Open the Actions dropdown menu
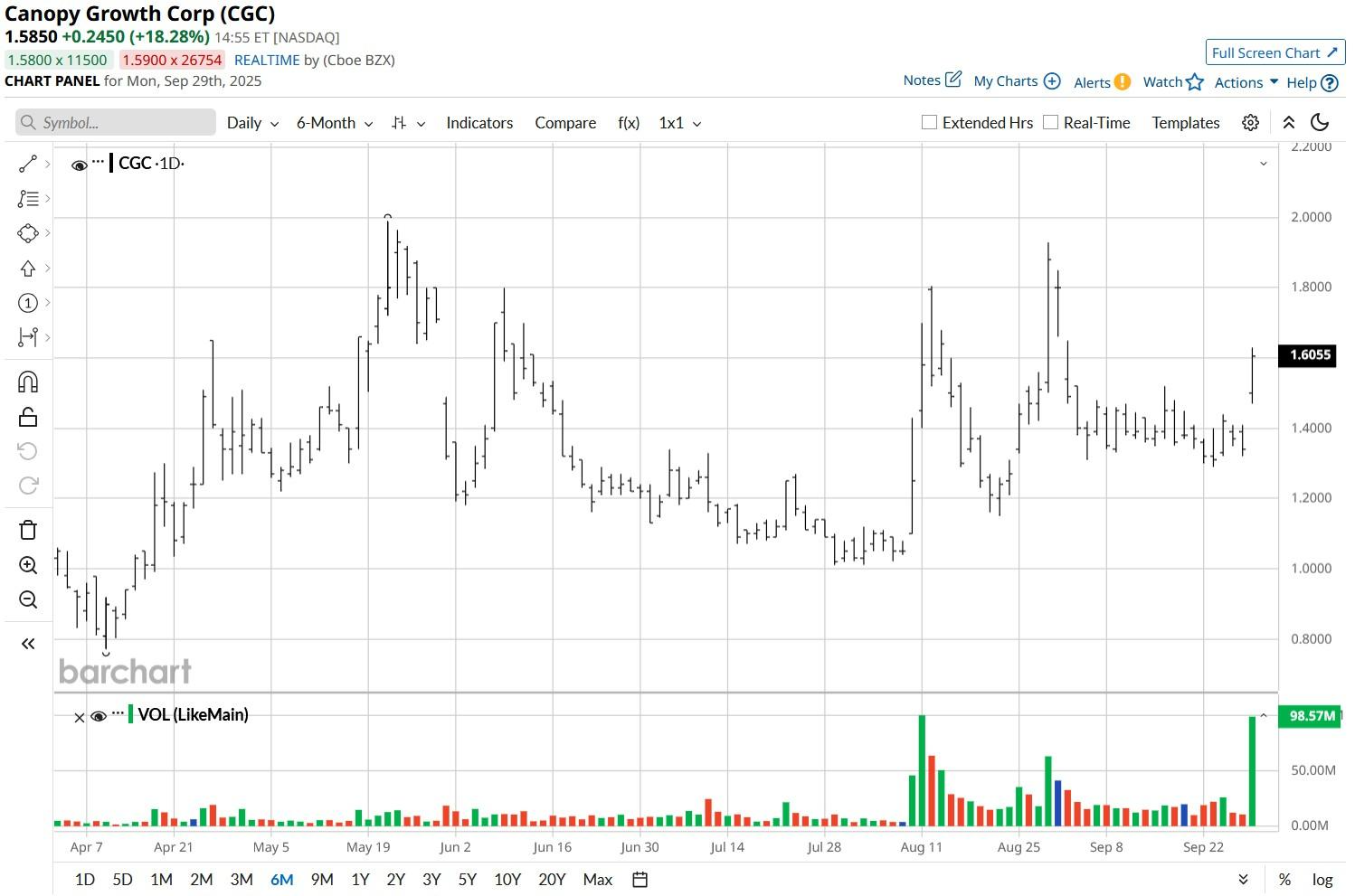Image resolution: width=1355 pixels, height=896 pixels. [x=1246, y=82]
